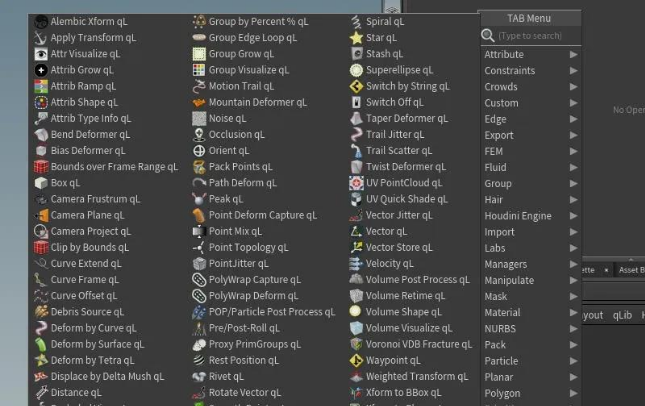Click the Box qL cube icon
The width and height of the screenshot is (645, 406).
coord(41,183)
